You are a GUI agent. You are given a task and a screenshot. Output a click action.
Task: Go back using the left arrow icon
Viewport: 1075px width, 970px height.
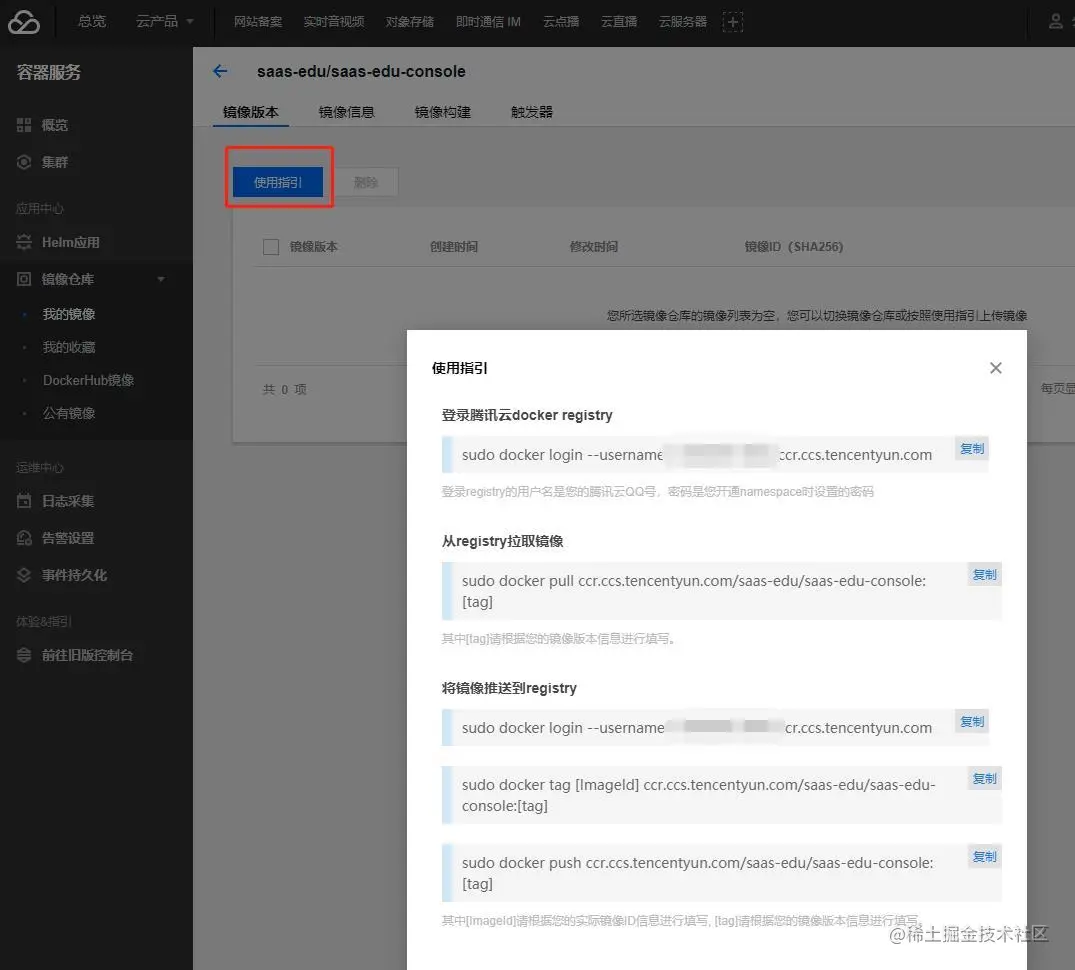coord(220,71)
